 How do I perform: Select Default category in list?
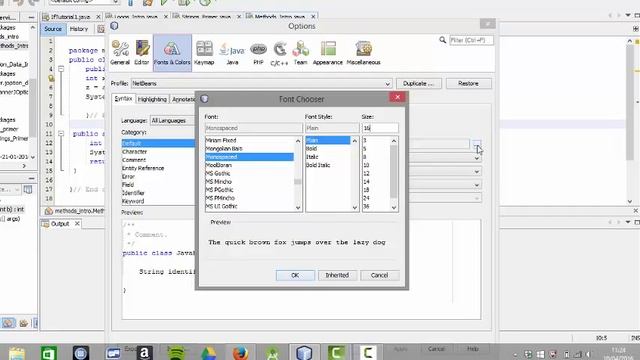(x=158, y=143)
